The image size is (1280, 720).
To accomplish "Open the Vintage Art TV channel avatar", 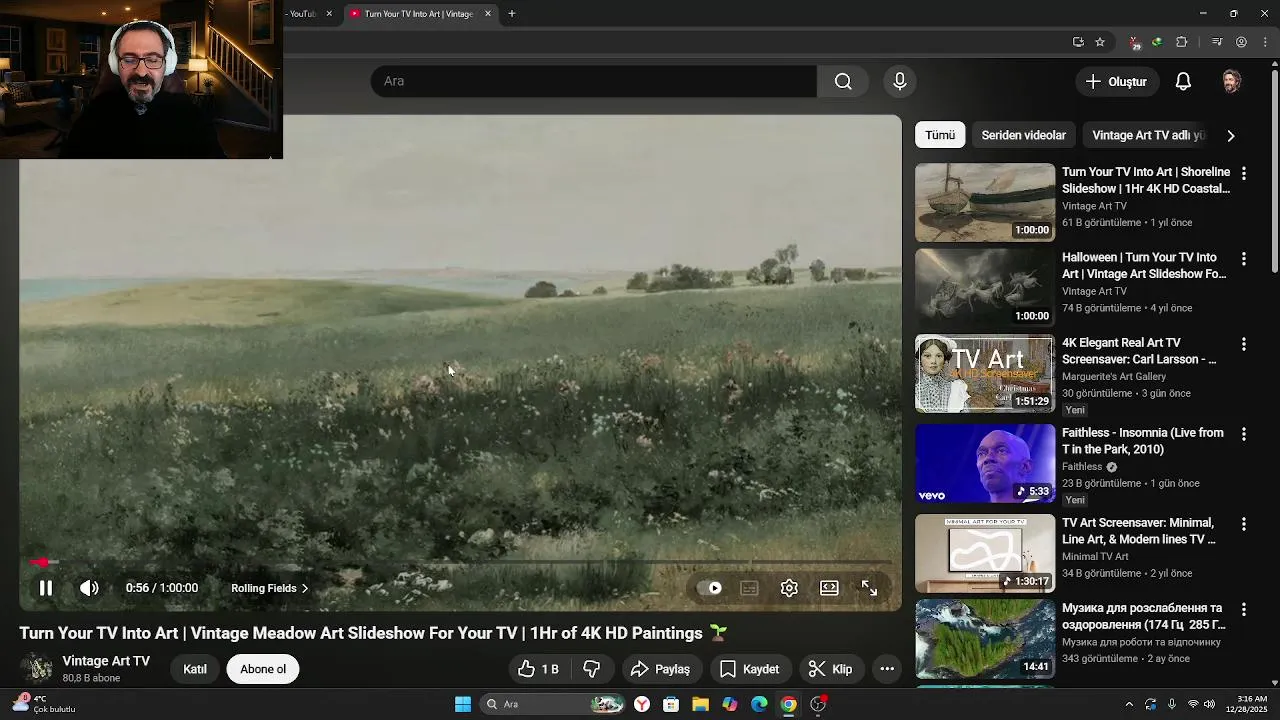I will coord(37,668).
